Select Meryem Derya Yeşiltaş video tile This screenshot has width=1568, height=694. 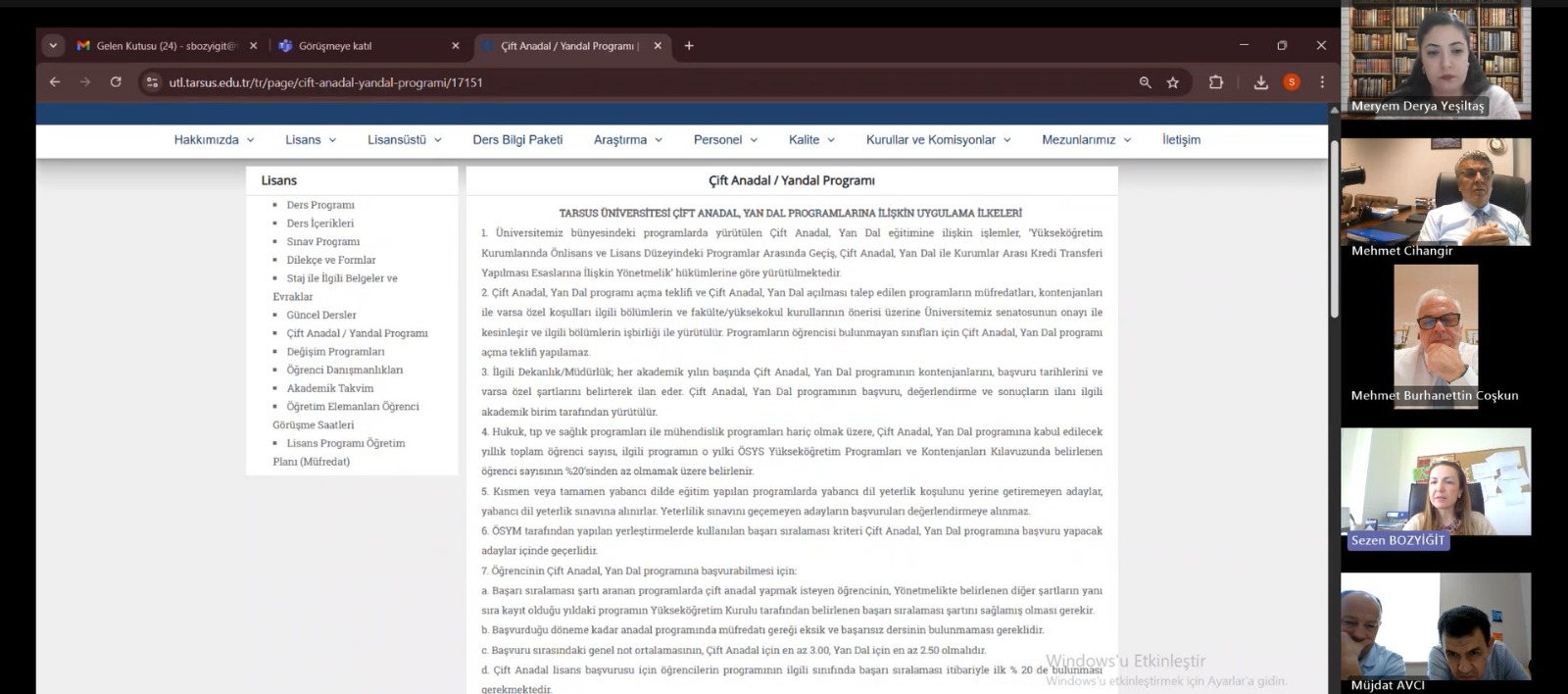click(1436, 60)
